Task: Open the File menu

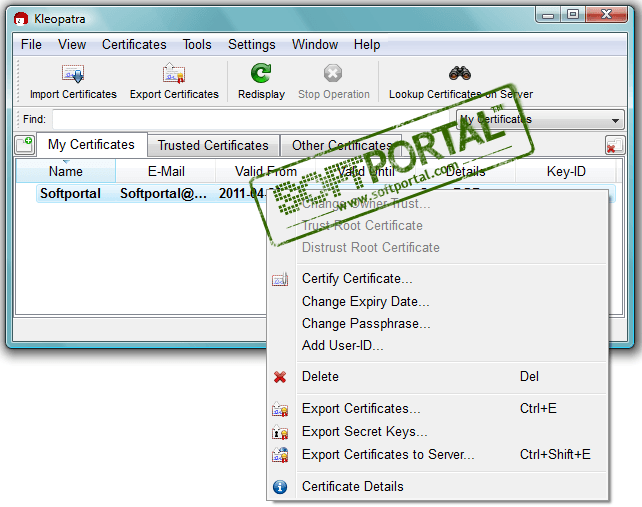Action: coord(31,44)
